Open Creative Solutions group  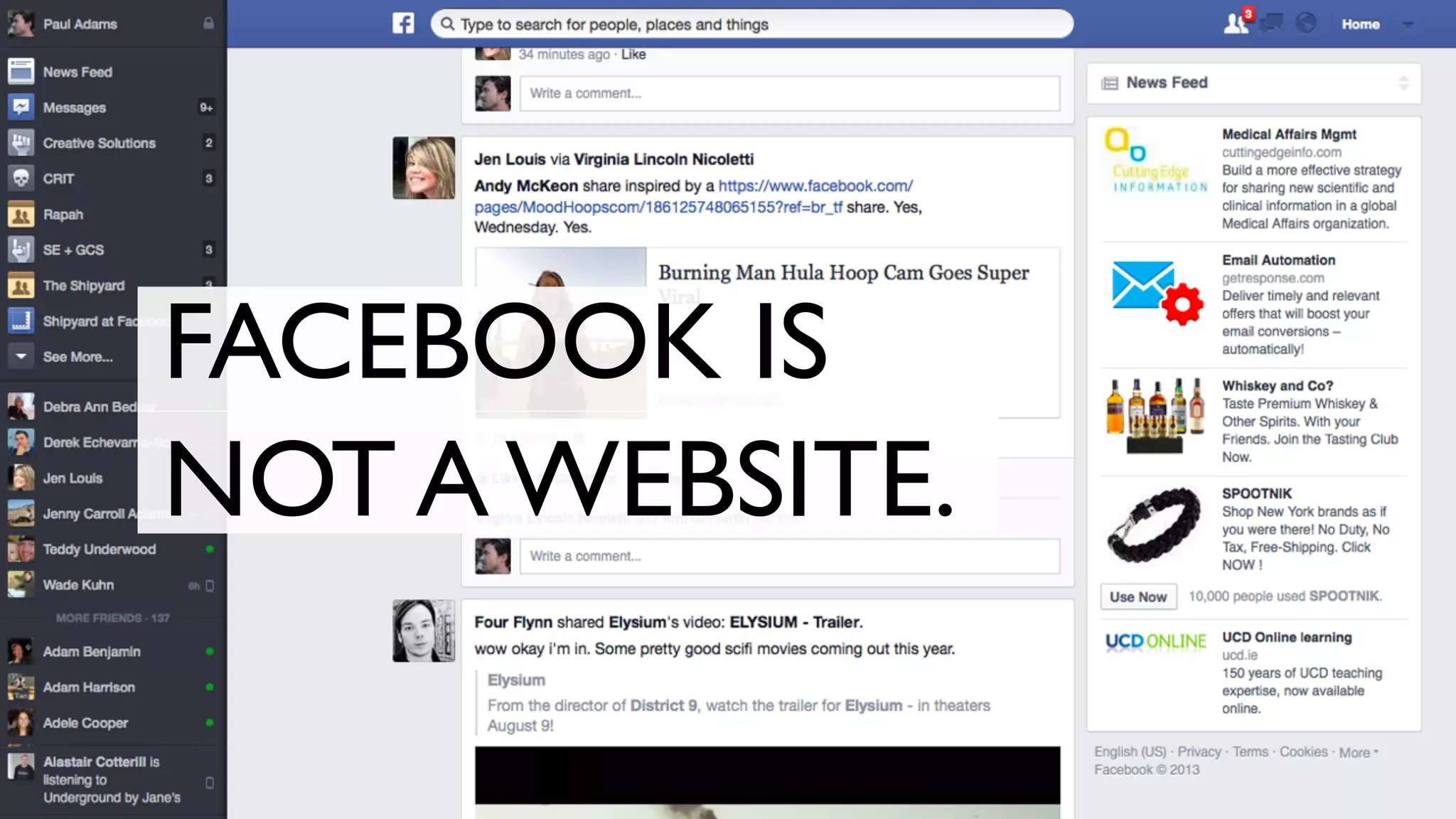point(100,143)
